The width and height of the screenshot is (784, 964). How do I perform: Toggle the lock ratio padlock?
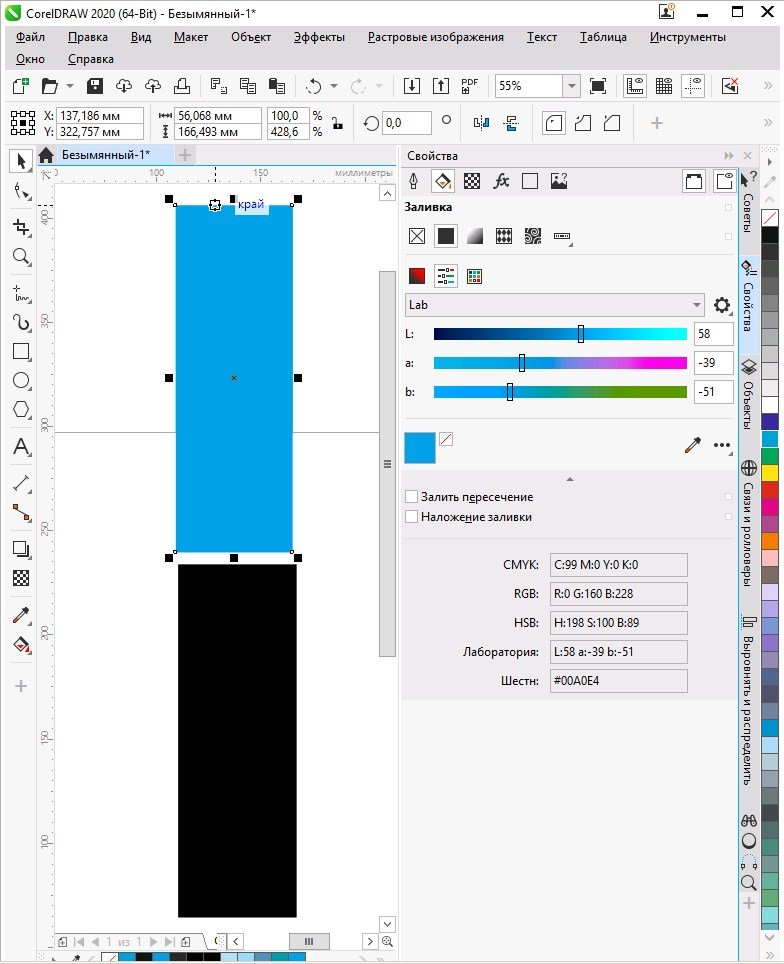click(338, 124)
